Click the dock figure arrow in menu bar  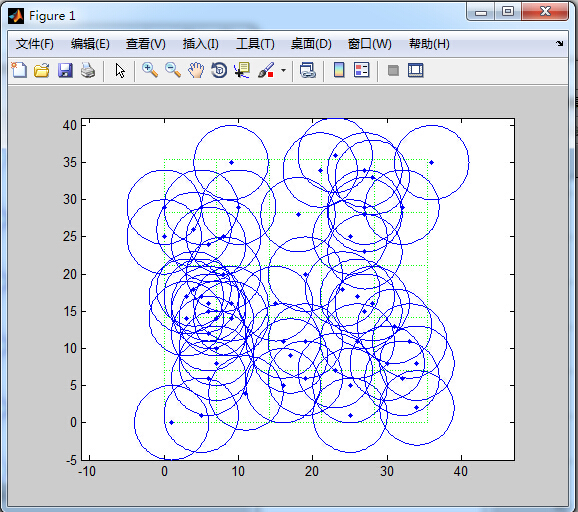point(560,43)
